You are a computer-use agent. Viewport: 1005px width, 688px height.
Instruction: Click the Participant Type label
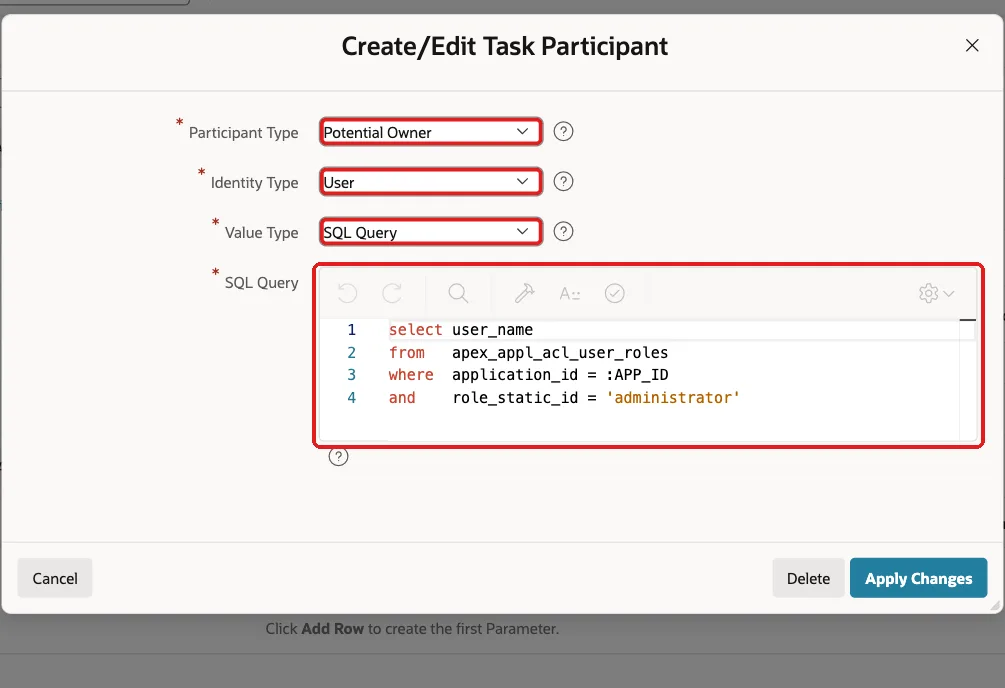(x=244, y=133)
